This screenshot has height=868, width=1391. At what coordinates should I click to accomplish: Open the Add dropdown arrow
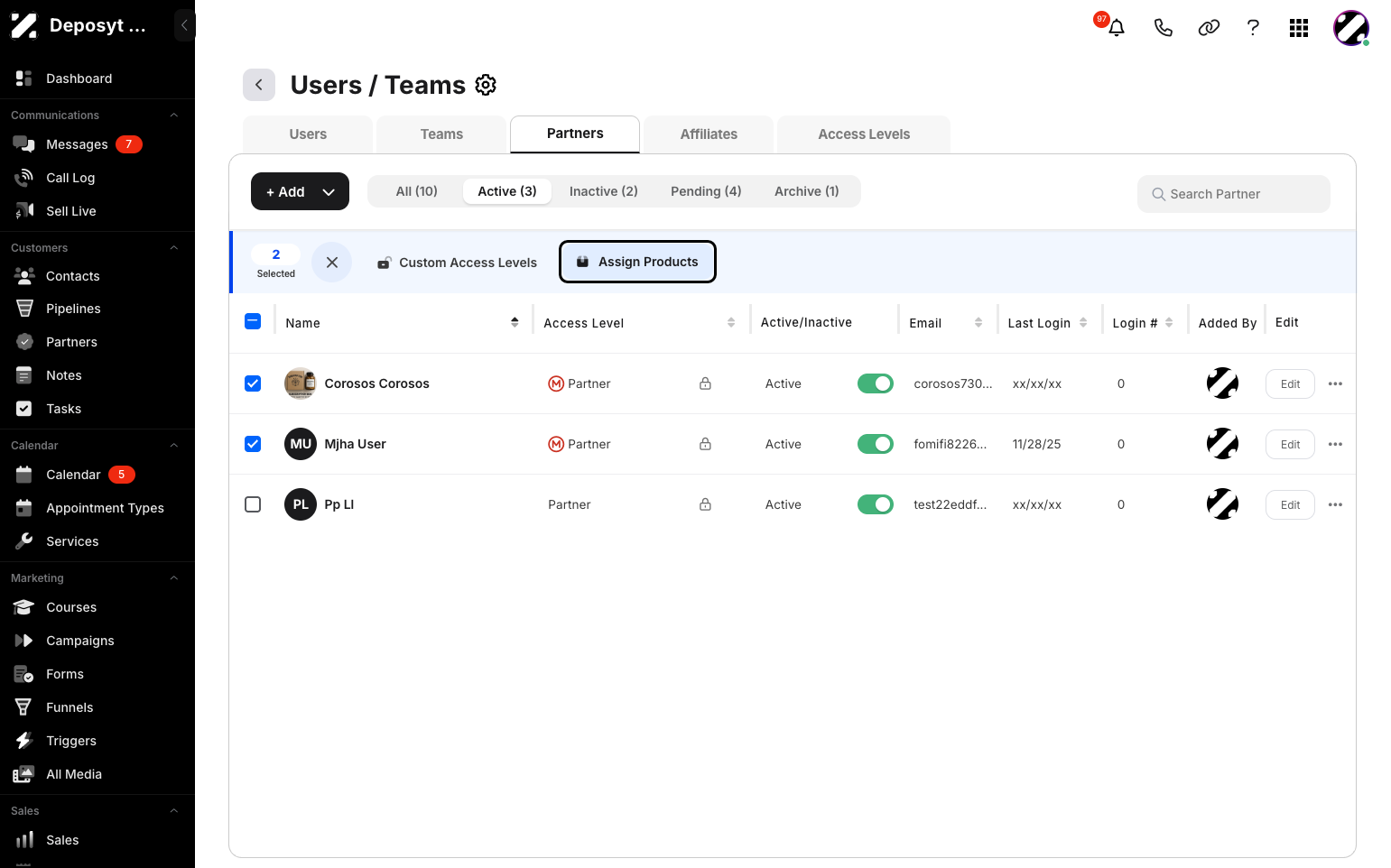[x=329, y=191]
